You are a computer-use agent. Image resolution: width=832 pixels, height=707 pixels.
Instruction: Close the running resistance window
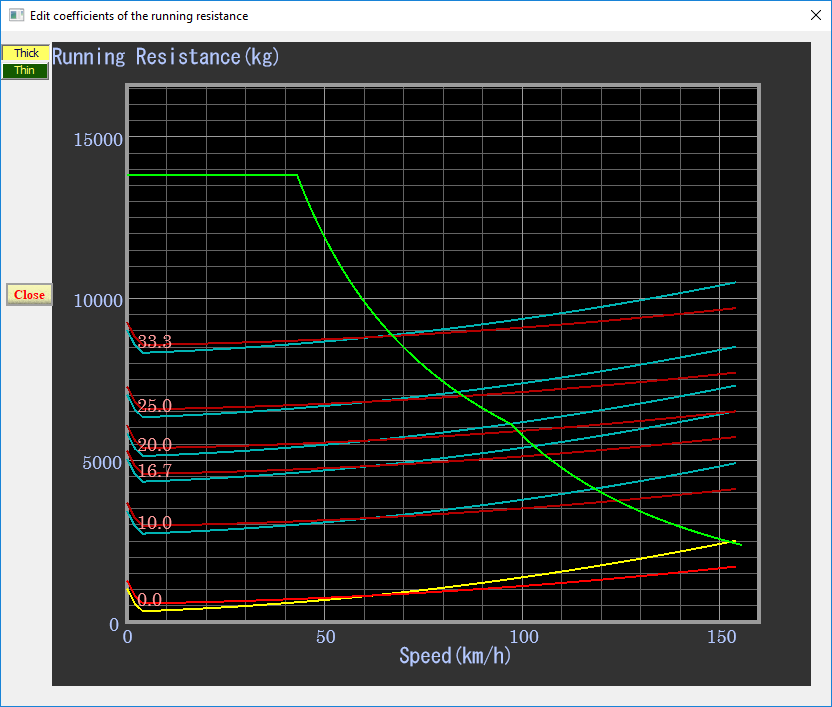tap(816, 15)
